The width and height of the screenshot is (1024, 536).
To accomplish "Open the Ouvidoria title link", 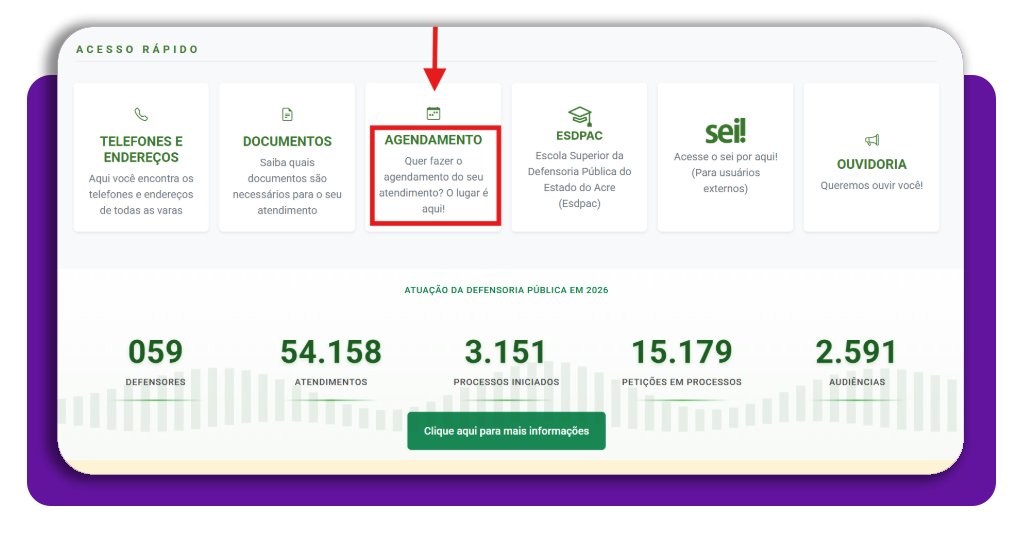I will pos(871,164).
